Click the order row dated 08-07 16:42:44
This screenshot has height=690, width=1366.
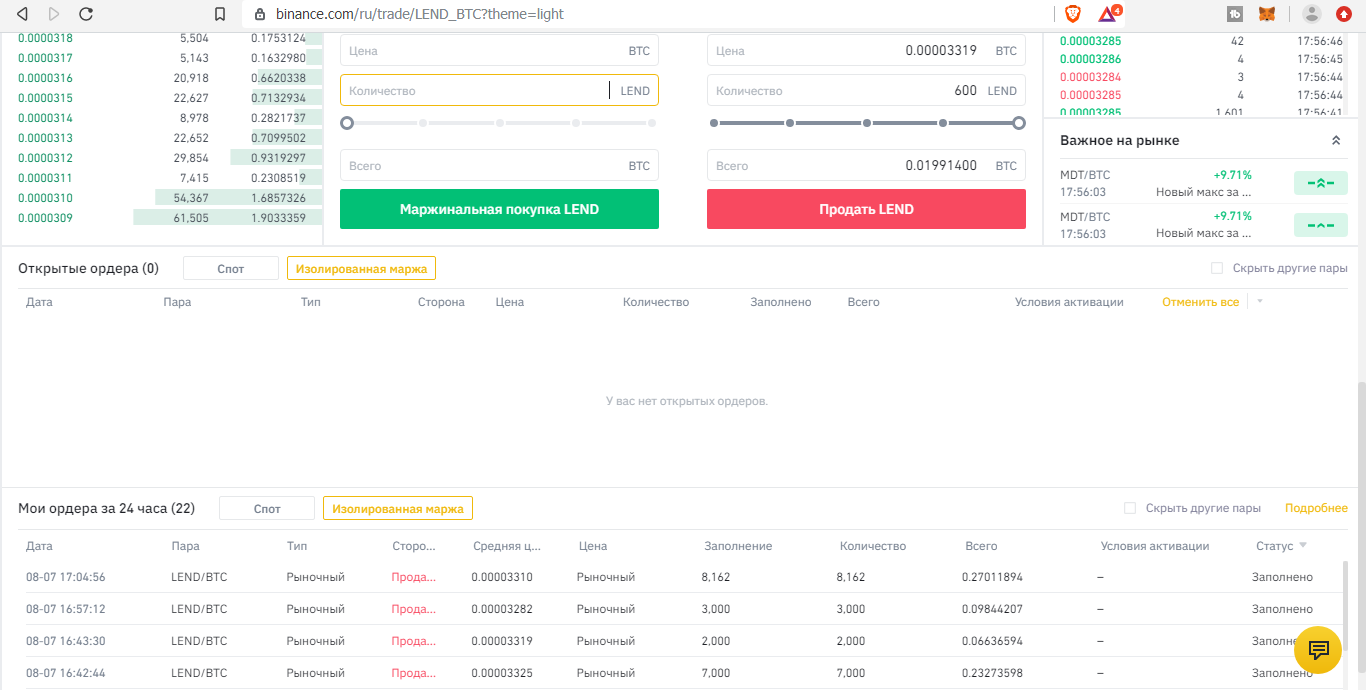pos(680,673)
